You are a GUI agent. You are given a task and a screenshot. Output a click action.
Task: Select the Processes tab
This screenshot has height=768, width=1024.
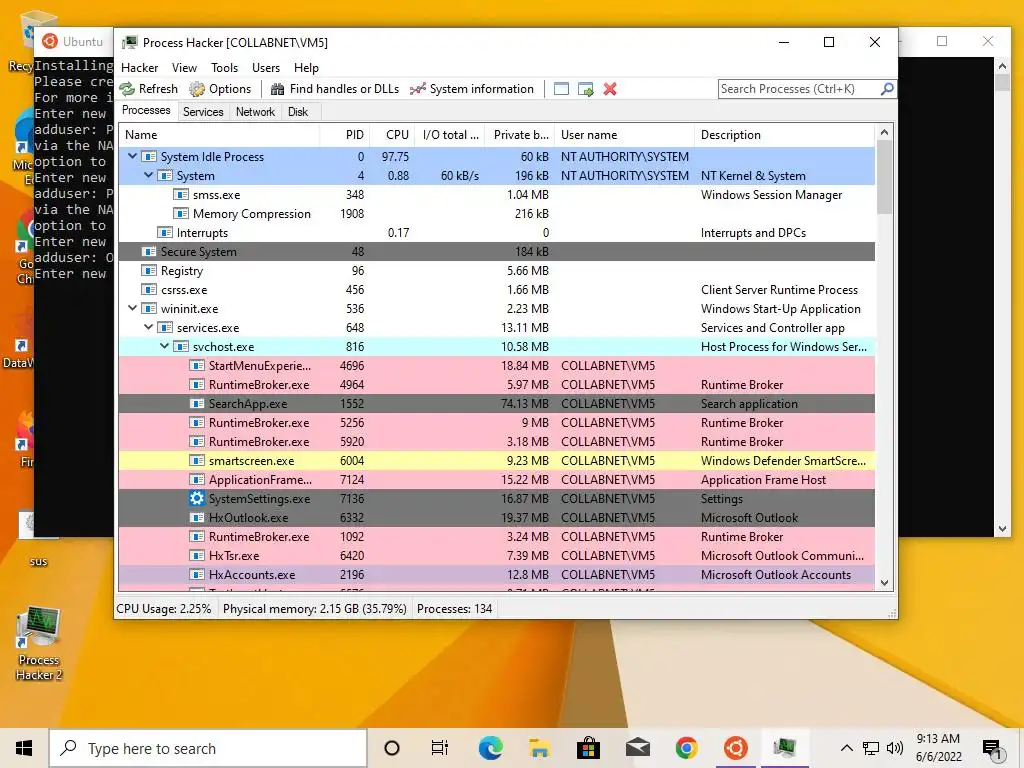[x=146, y=110]
